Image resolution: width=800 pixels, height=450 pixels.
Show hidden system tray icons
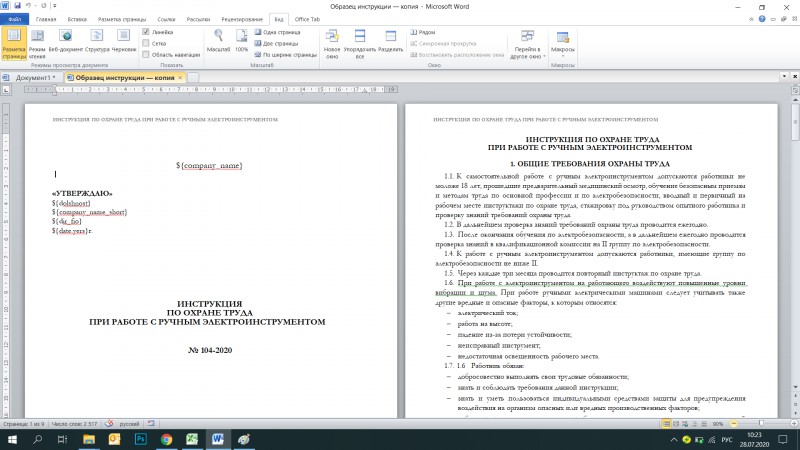coord(673,439)
